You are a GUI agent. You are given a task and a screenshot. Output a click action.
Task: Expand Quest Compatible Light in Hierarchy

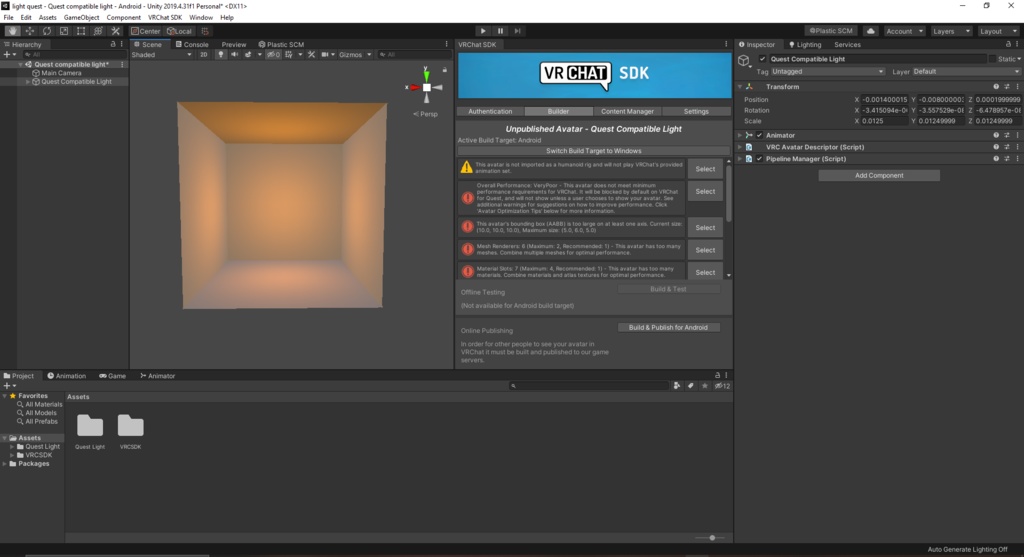point(27,82)
